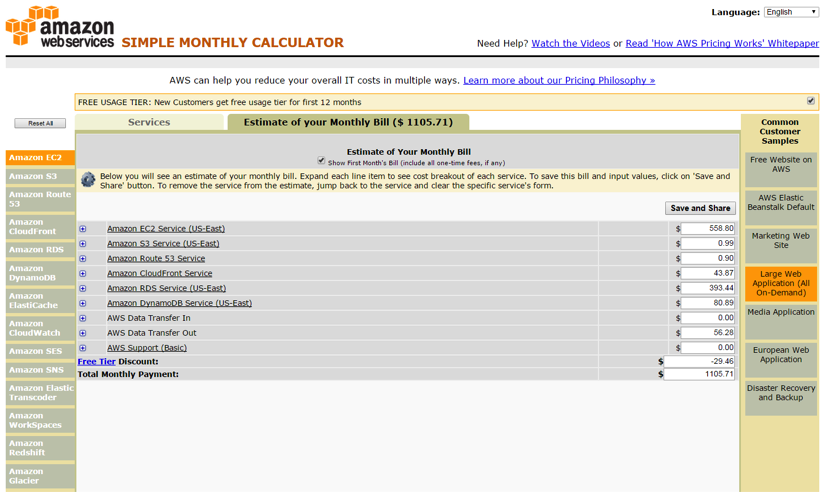Image resolution: width=825 pixels, height=492 pixels.
Task: Click the RDS cost field showing 393.44
Action: pyautogui.click(x=708, y=288)
